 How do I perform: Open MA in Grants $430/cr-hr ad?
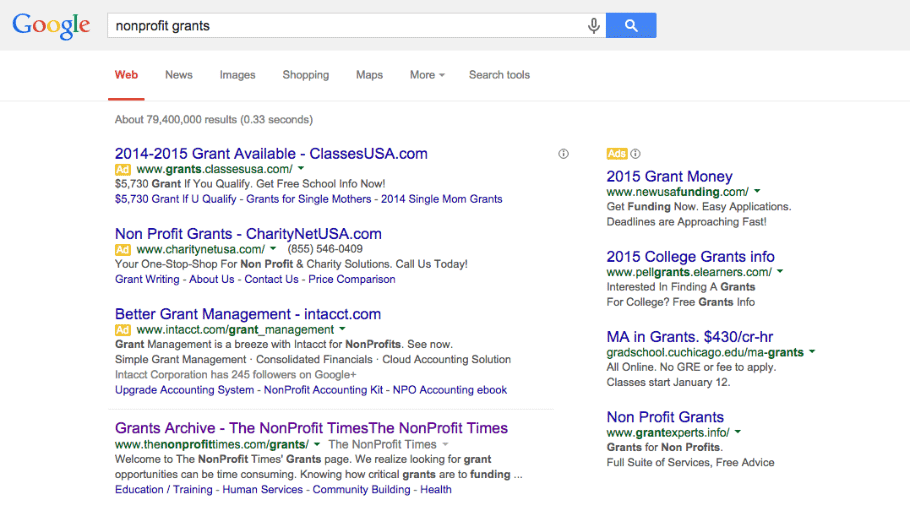point(689,337)
